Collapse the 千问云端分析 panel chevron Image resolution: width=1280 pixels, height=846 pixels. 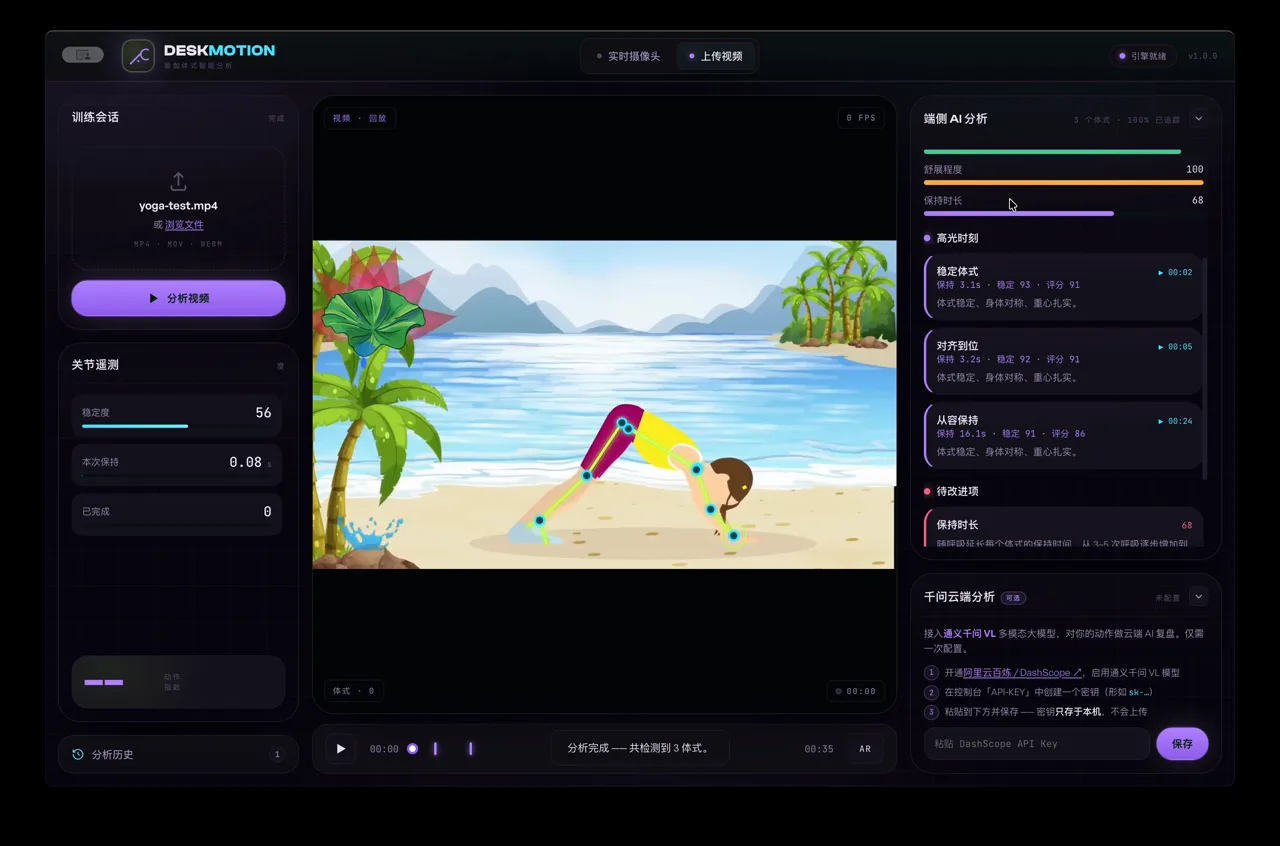click(1199, 597)
